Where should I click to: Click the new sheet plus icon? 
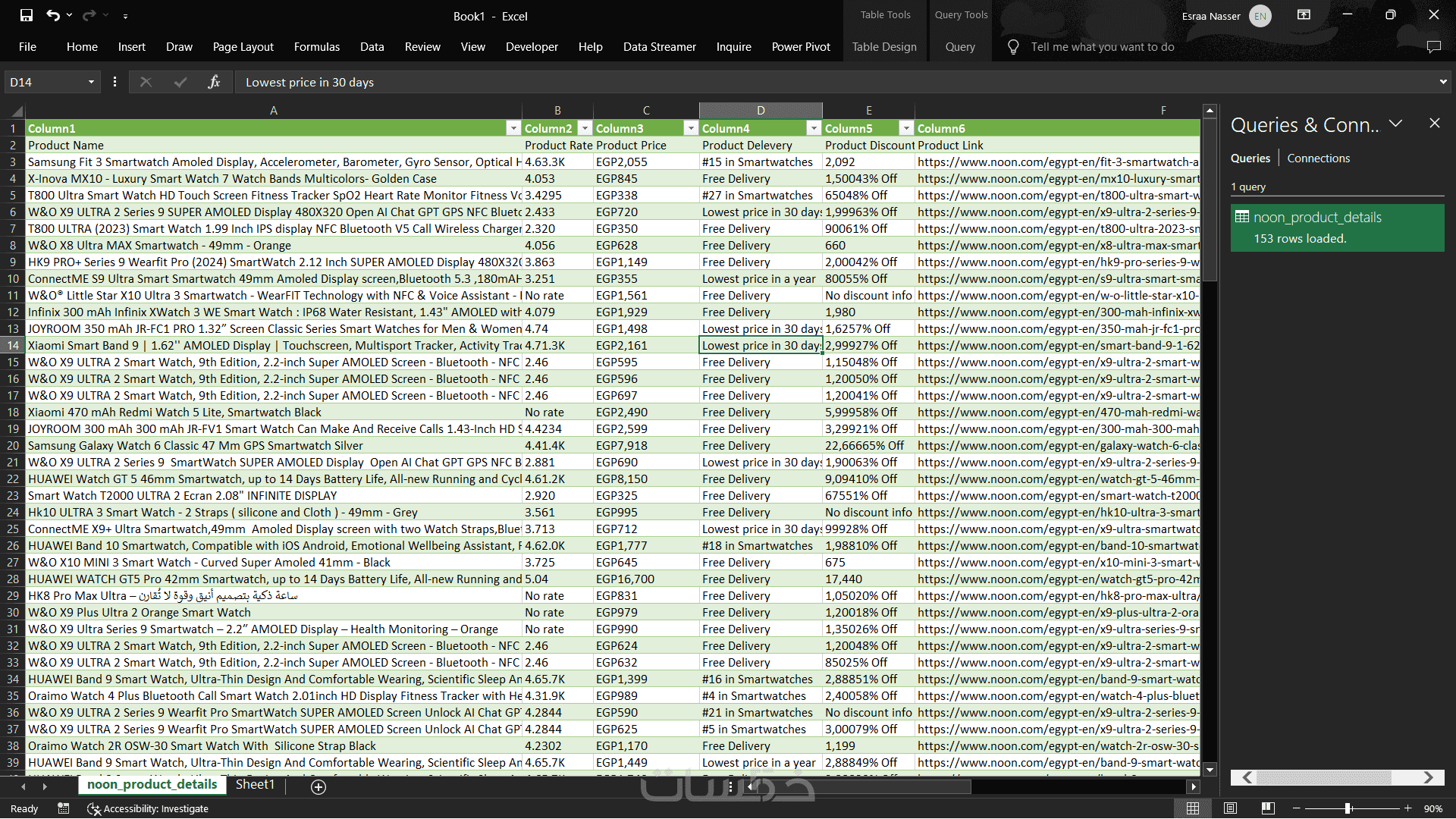click(x=318, y=786)
